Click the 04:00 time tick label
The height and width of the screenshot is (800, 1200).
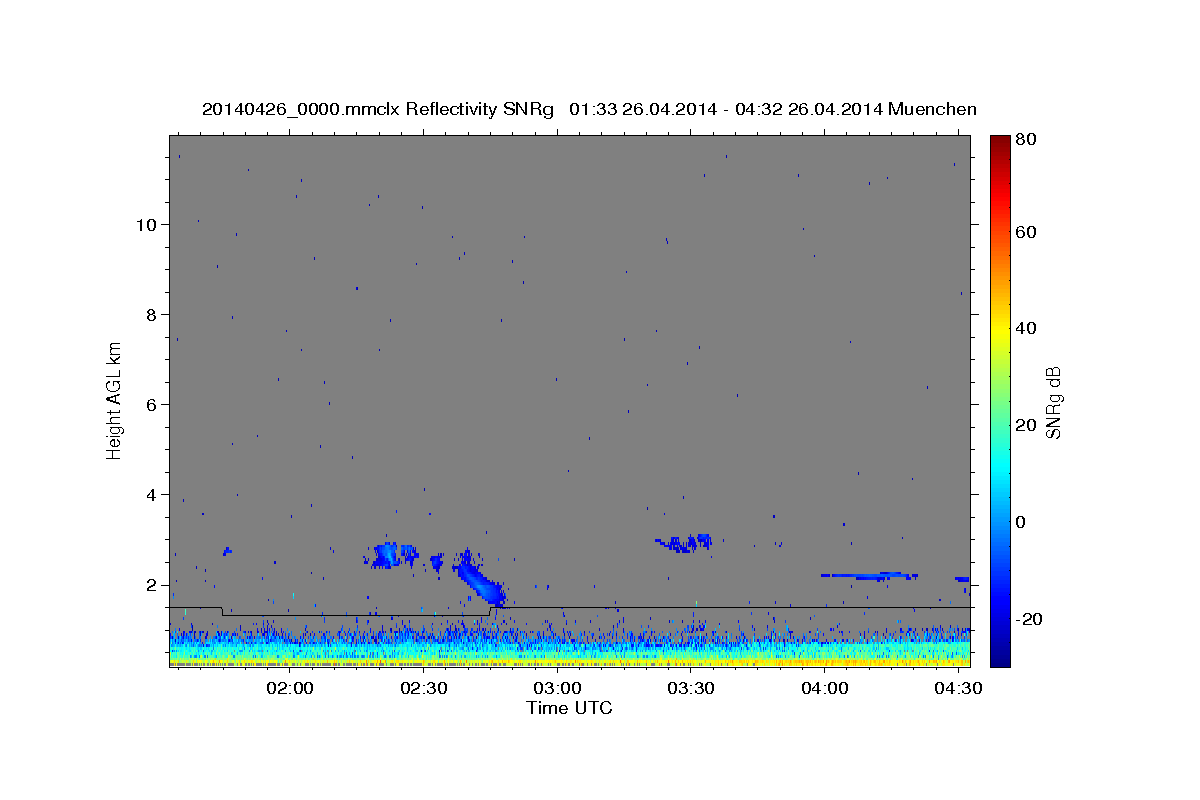824,689
